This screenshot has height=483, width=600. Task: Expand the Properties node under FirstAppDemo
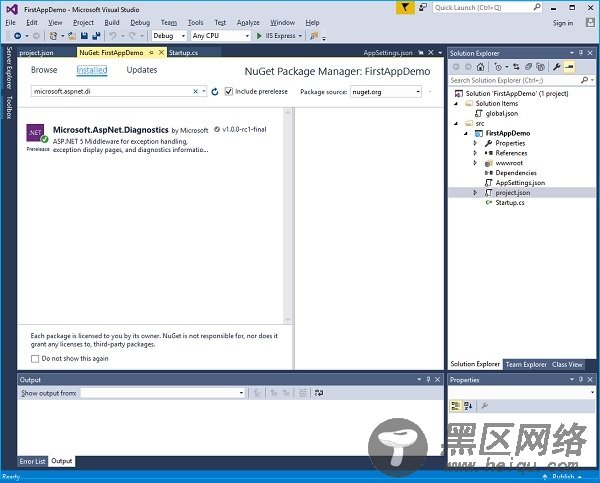[475, 143]
